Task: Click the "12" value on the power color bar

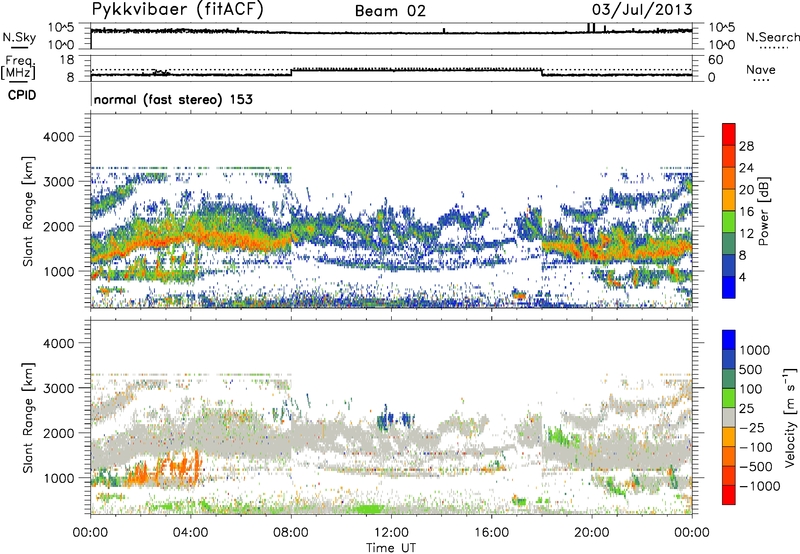Action: (746, 234)
